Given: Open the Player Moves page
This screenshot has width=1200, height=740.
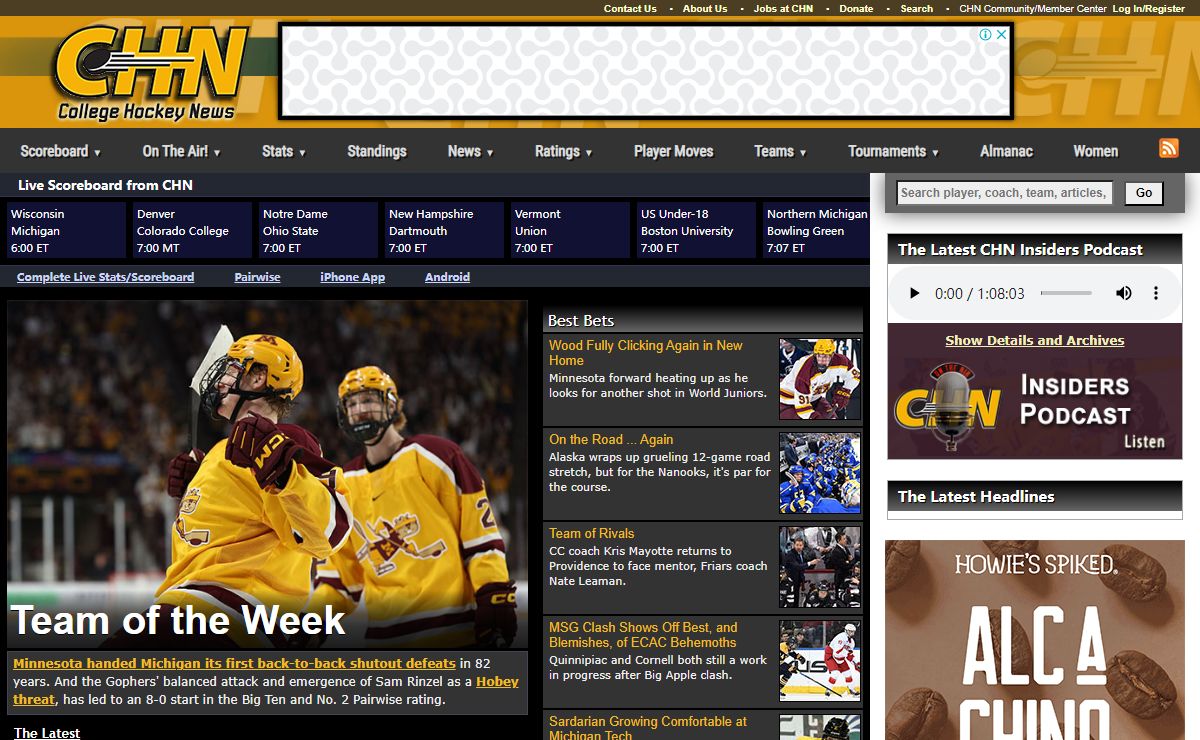Looking at the screenshot, I should 674,151.
